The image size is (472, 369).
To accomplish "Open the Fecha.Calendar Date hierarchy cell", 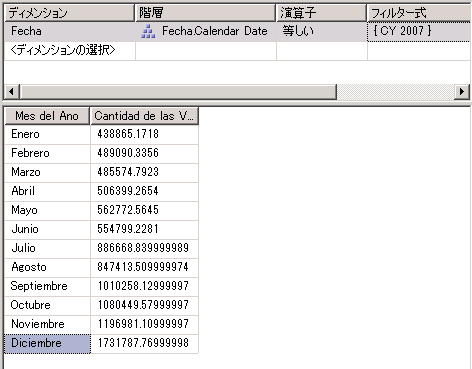I will pyautogui.click(x=206, y=32).
